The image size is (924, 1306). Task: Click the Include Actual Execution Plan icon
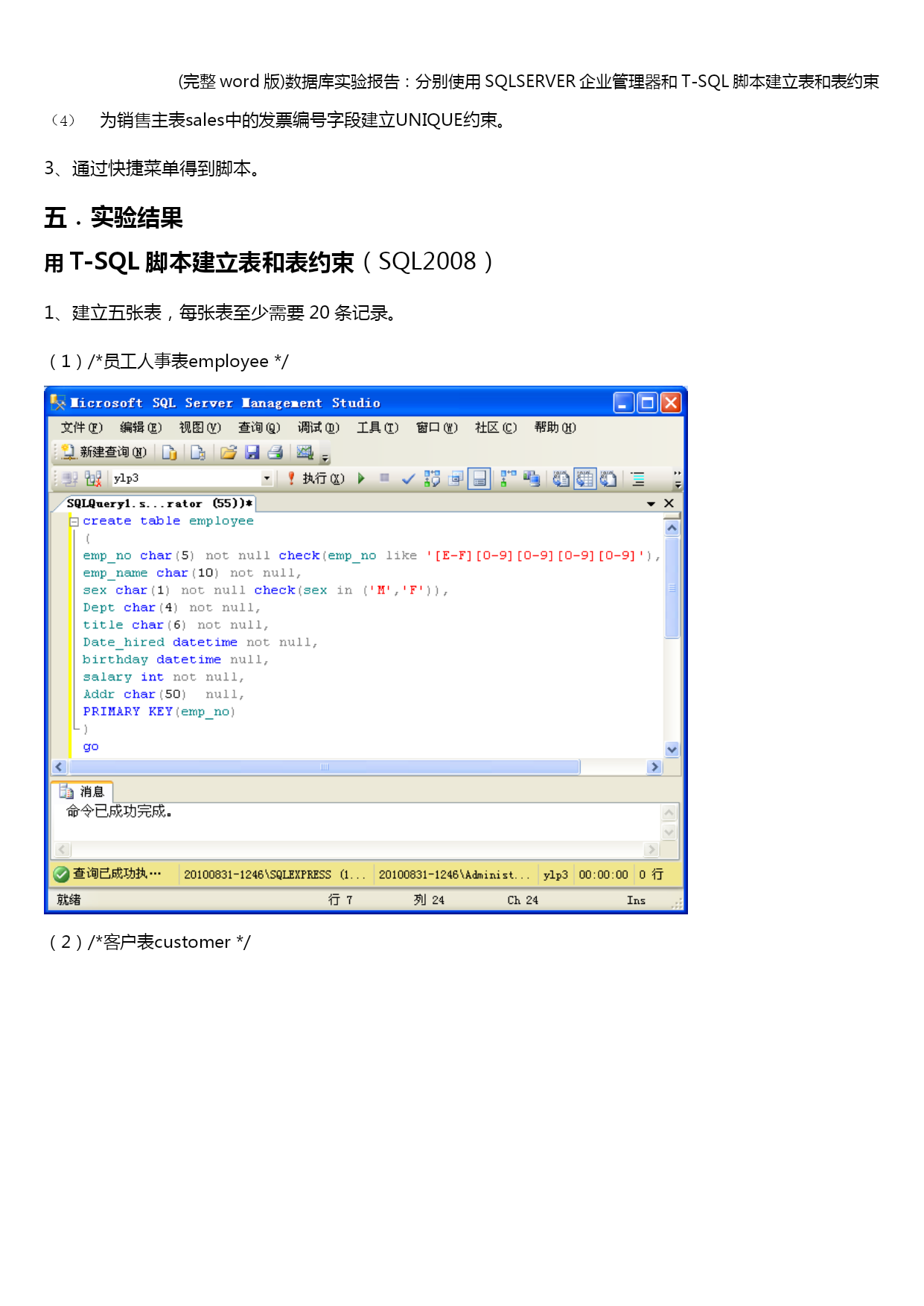(509, 479)
